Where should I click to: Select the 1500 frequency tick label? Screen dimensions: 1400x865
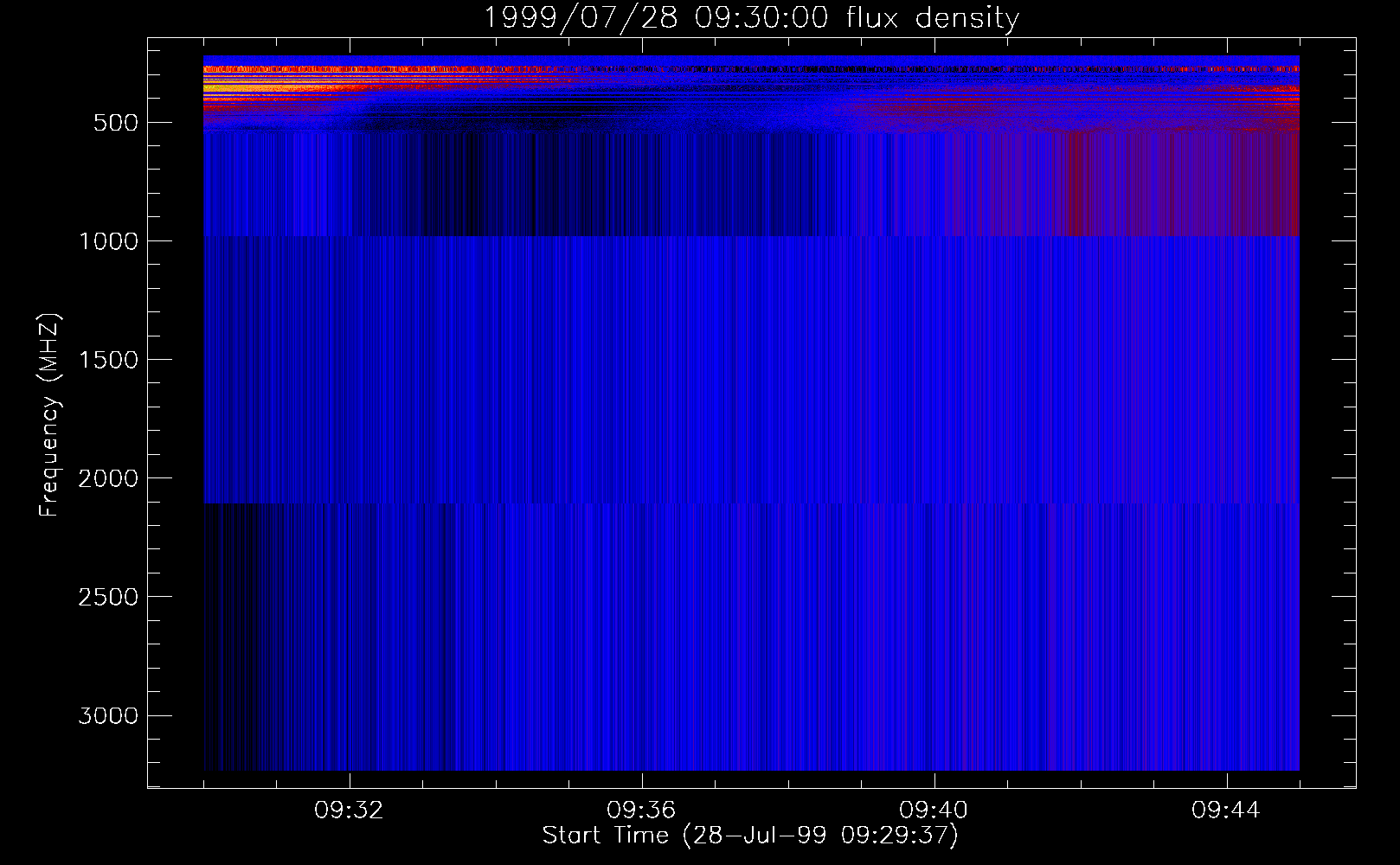tap(108, 360)
